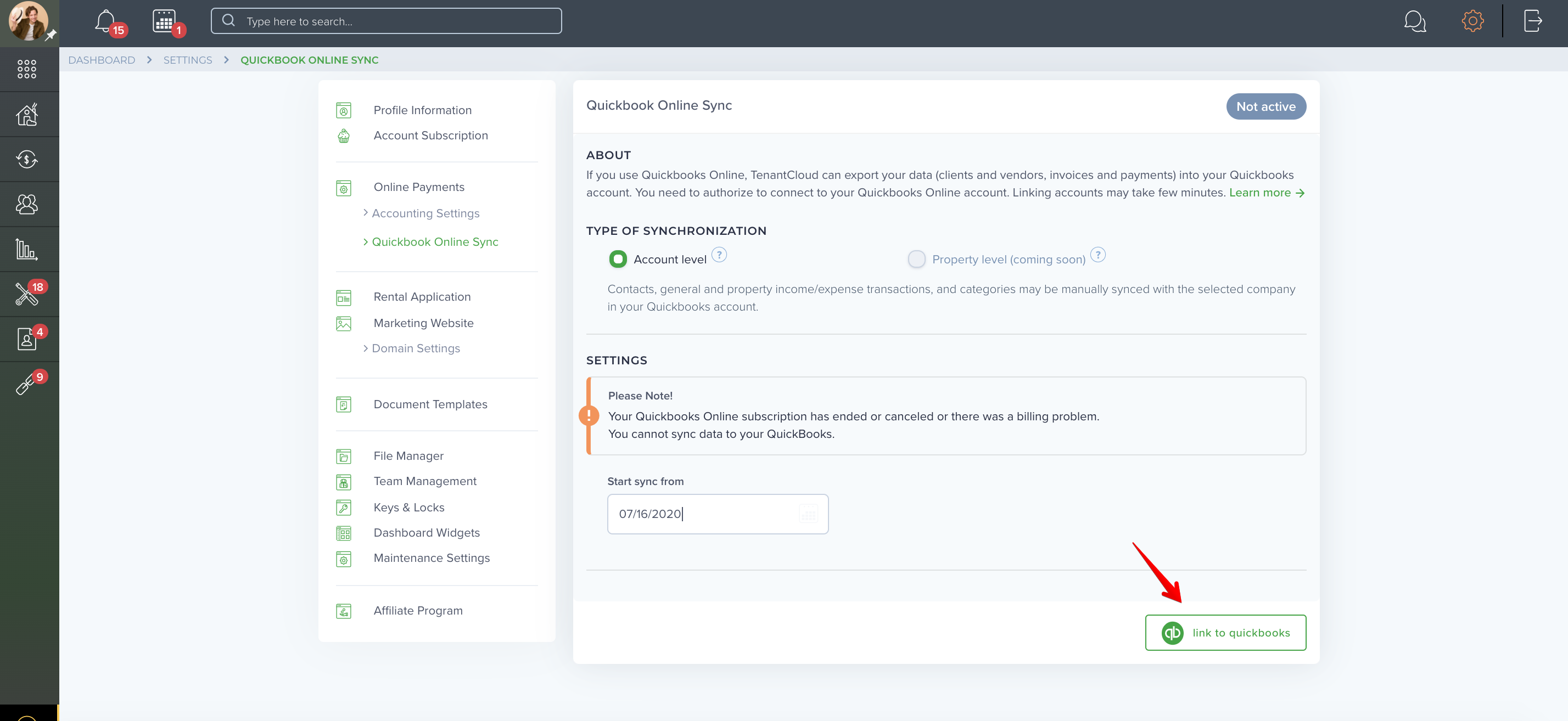Click help icon next to Account level
This screenshot has height=721, width=1568.
pyautogui.click(x=719, y=255)
